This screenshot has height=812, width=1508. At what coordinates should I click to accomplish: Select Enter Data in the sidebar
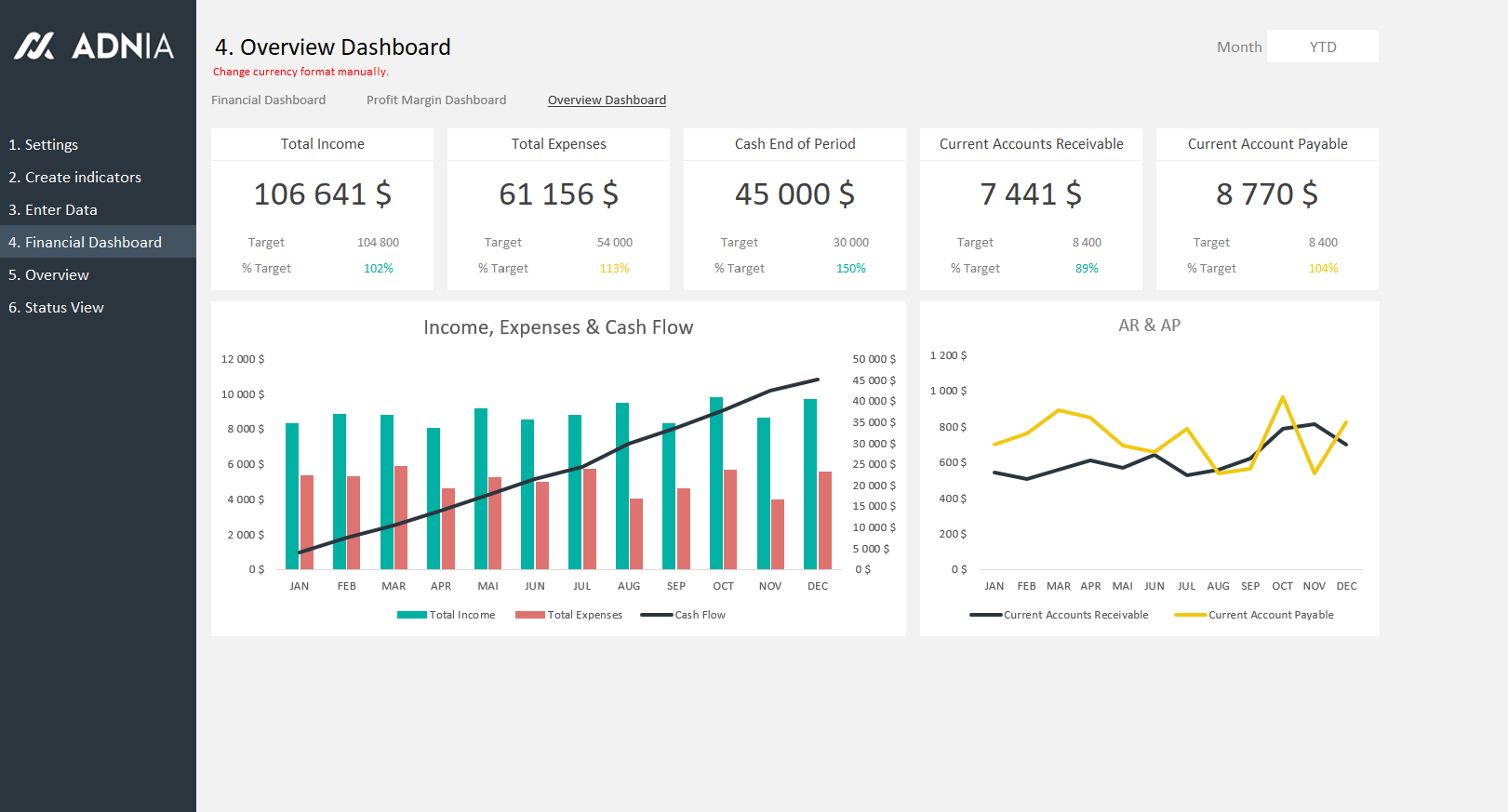pyautogui.click(x=53, y=209)
